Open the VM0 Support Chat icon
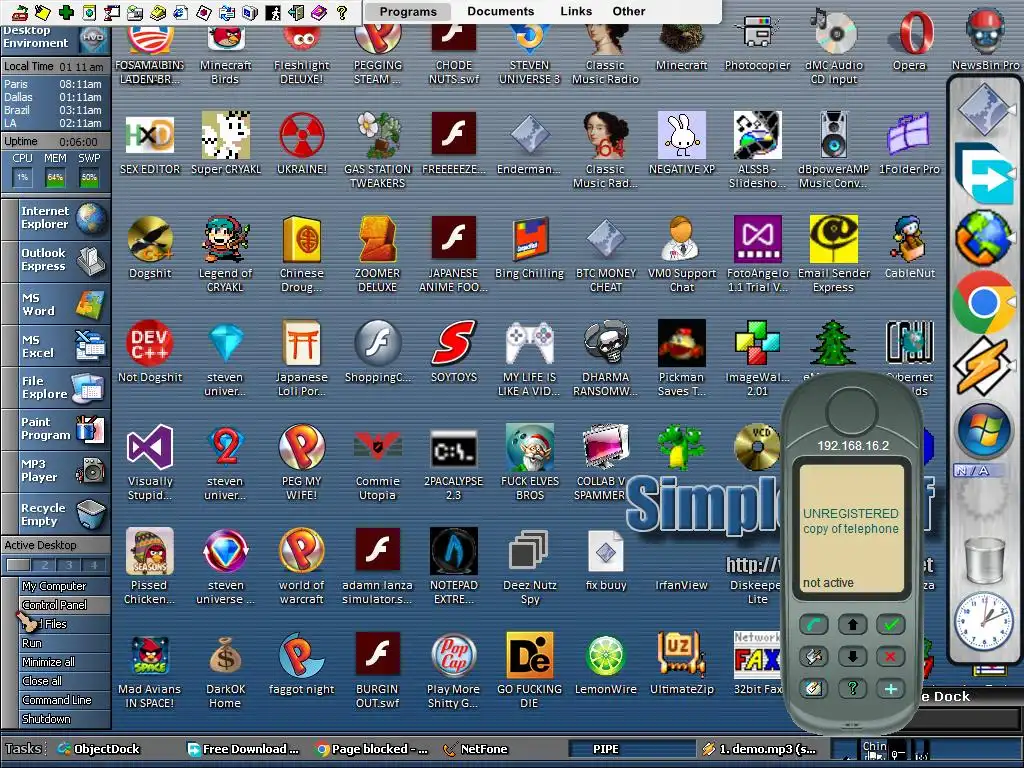This screenshot has width=1024, height=768. point(681,239)
